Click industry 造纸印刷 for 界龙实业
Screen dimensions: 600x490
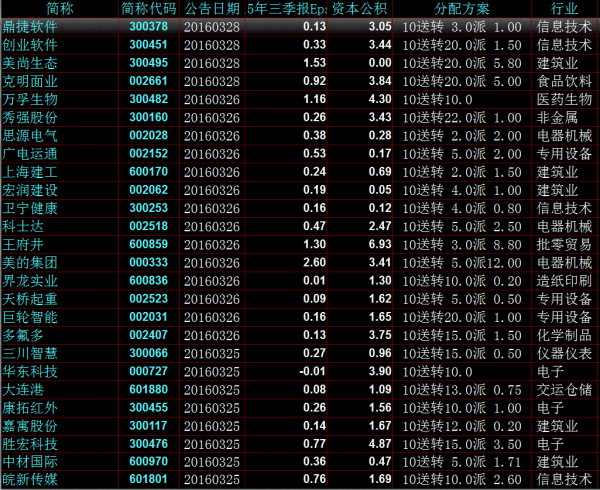click(564, 281)
